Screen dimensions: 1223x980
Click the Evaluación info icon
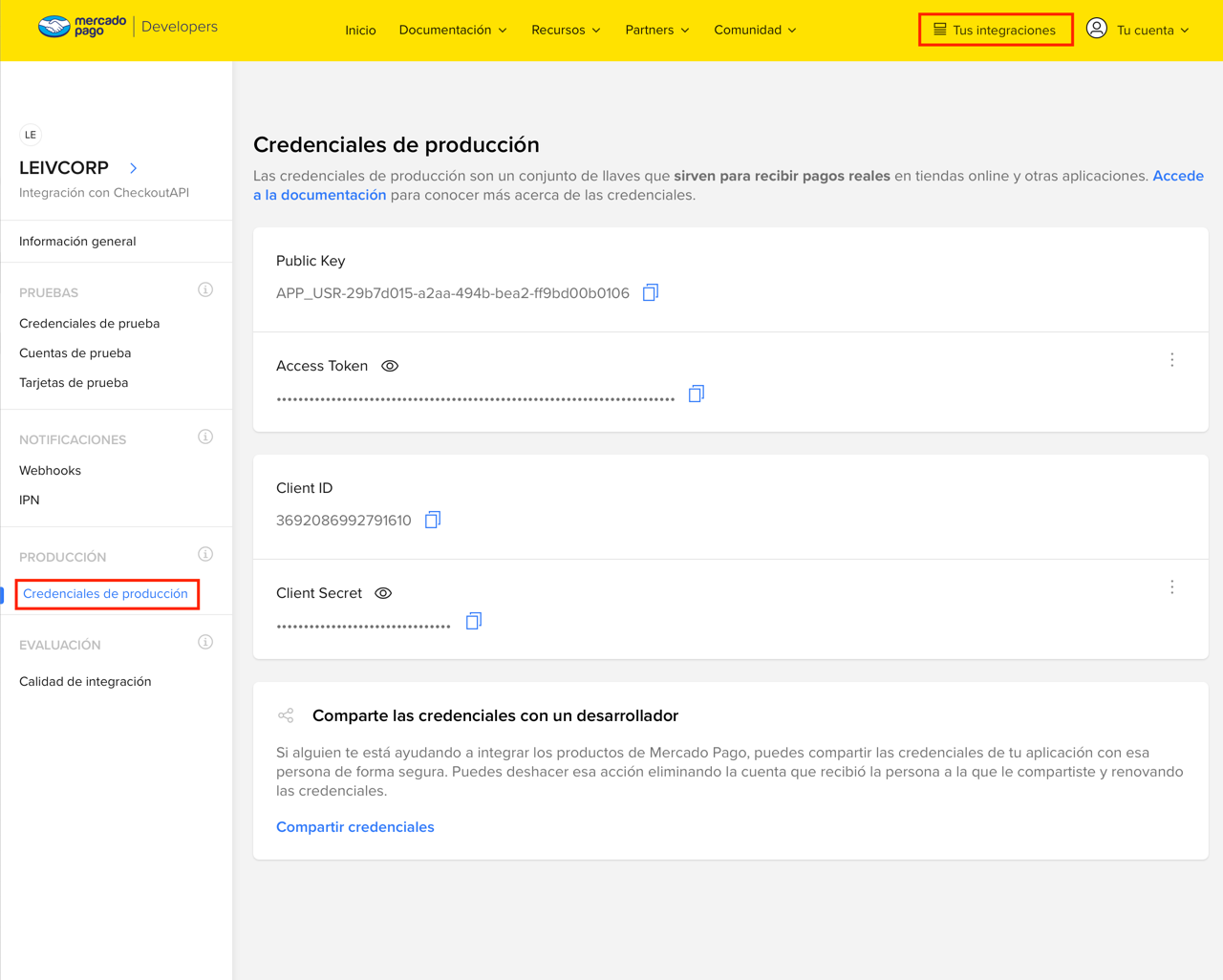pyautogui.click(x=205, y=642)
